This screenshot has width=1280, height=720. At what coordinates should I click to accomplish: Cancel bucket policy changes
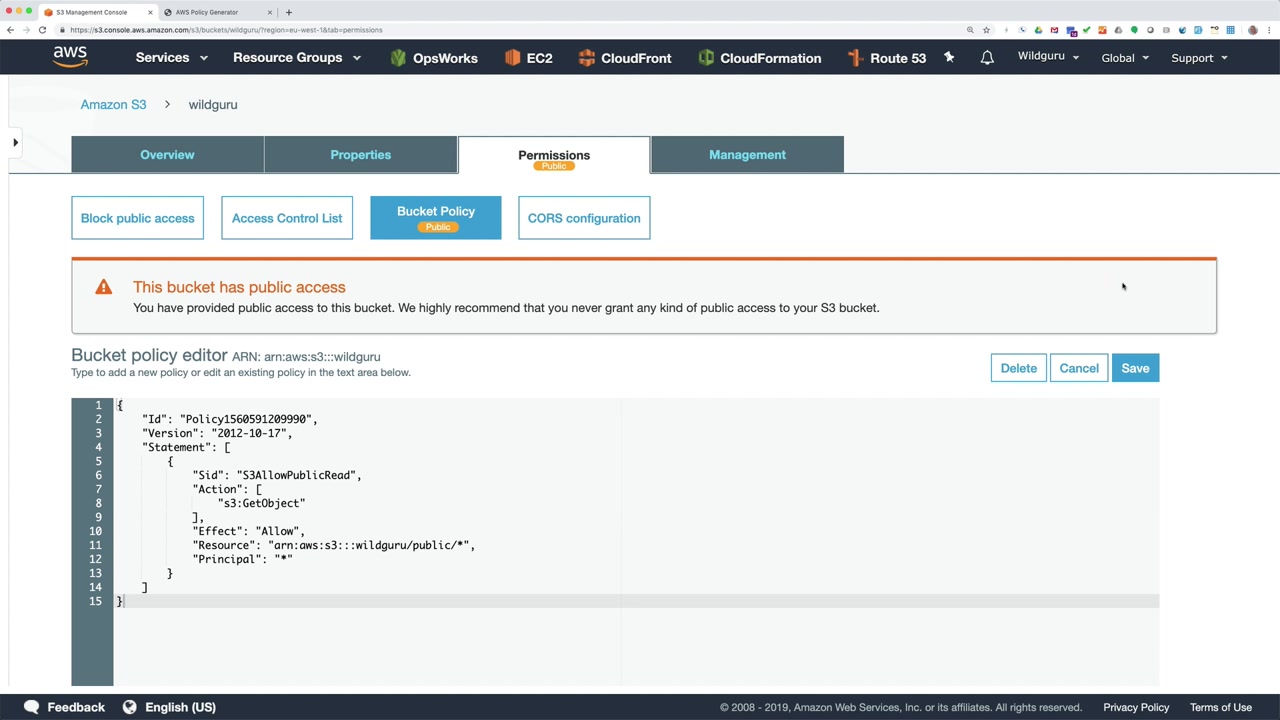[x=1079, y=368]
